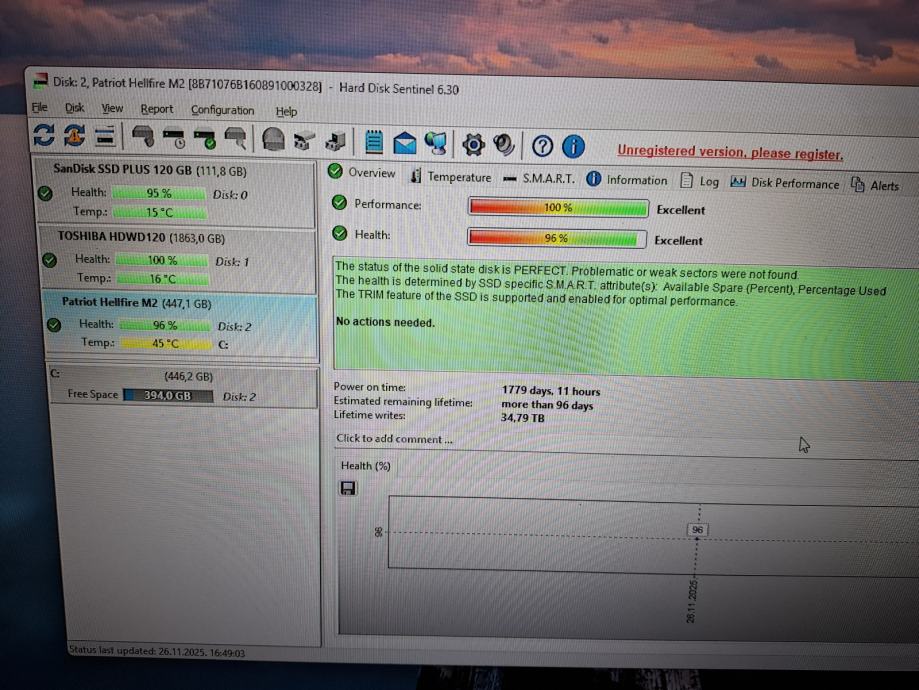Click the 'No actions needed.' text
The image size is (919, 690).
pos(385,322)
